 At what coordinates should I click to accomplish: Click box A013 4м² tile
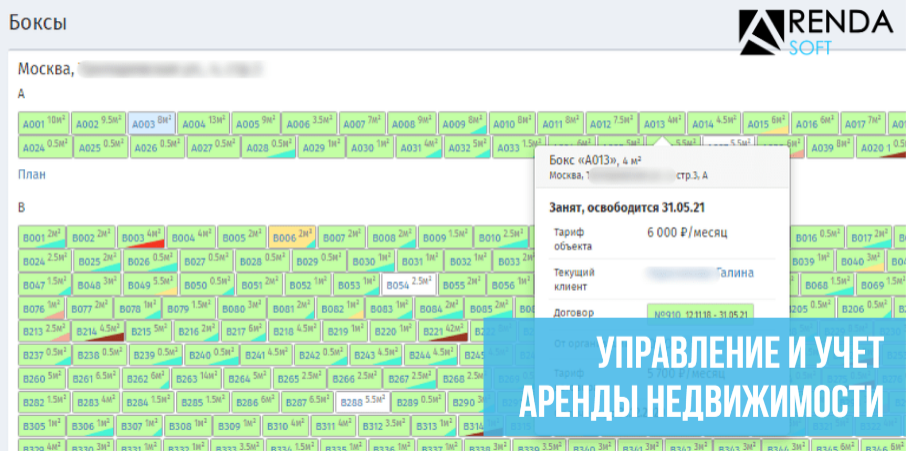pos(662,123)
